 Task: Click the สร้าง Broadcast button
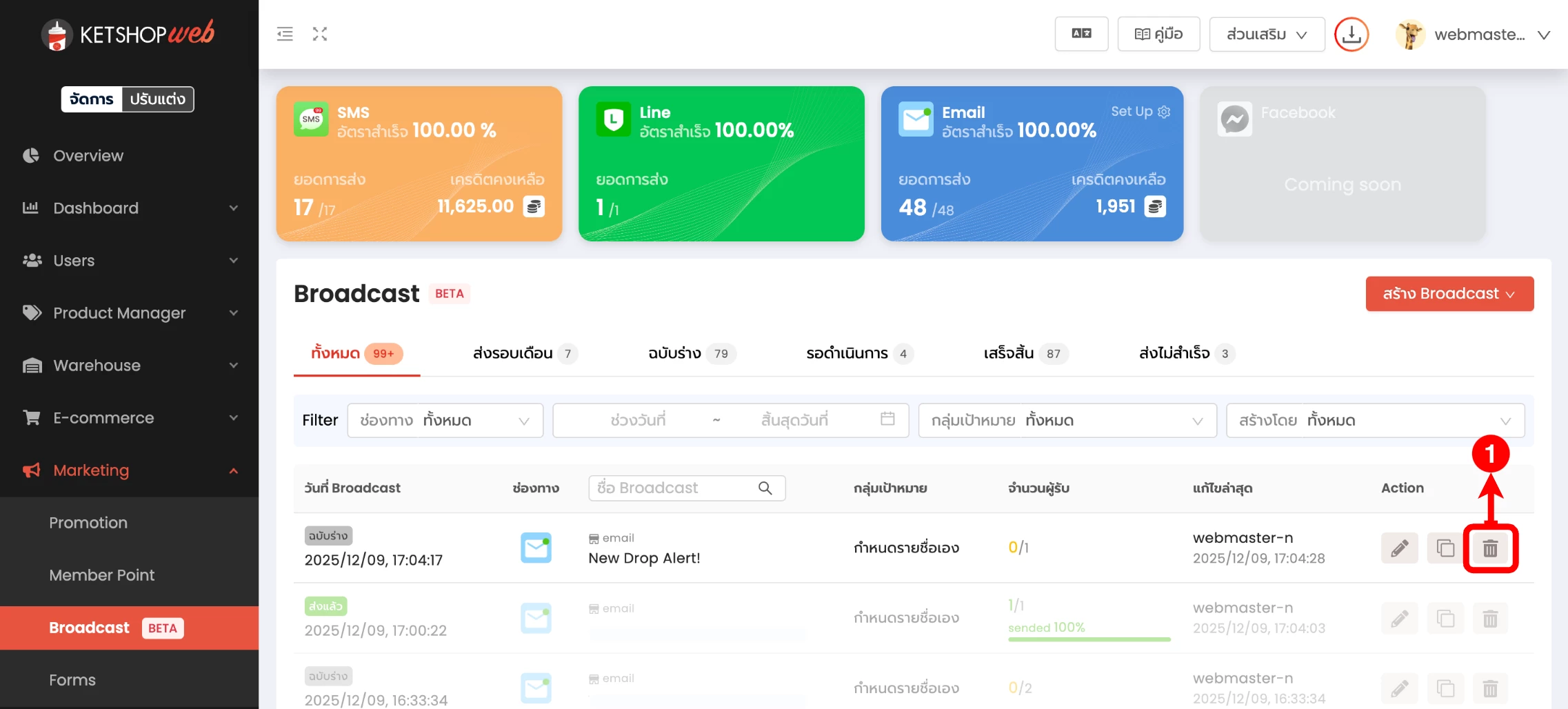pos(1449,294)
